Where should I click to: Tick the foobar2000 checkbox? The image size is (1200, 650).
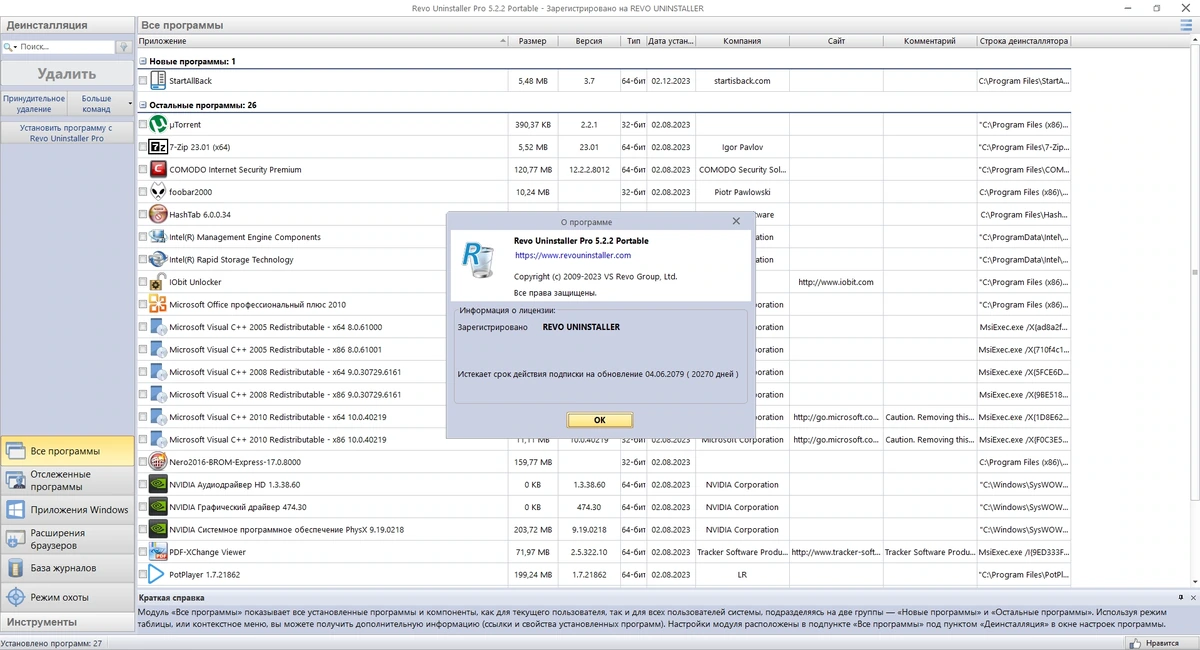click(x=143, y=193)
